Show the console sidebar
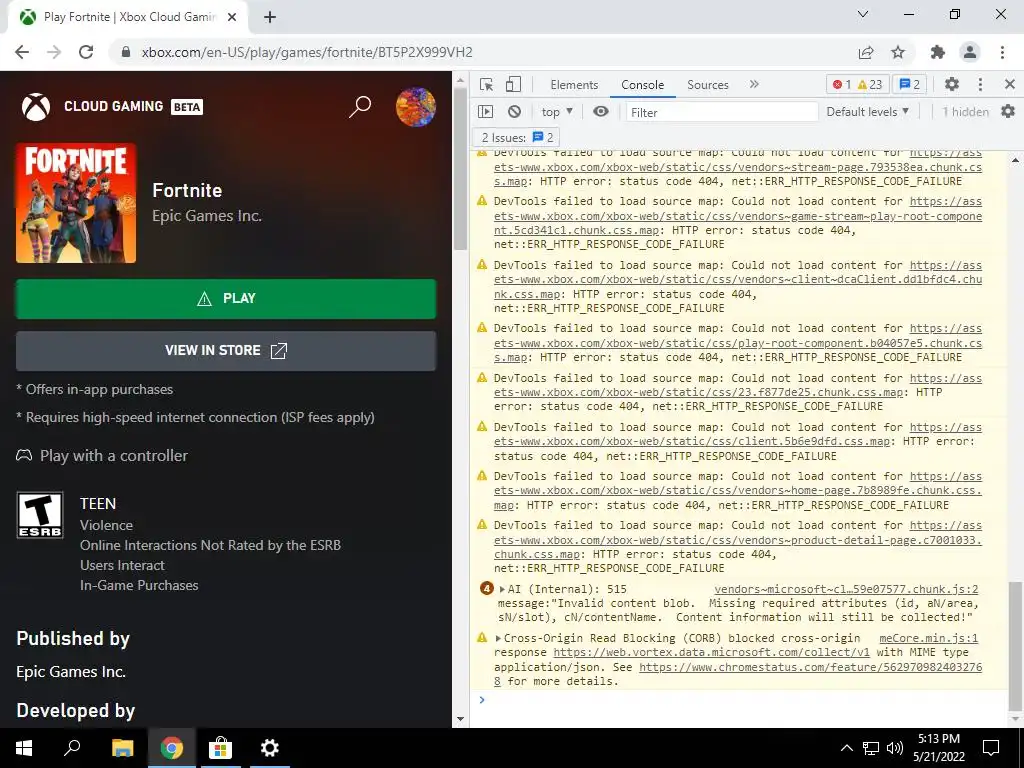This screenshot has width=1024, height=768. point(485,112)
